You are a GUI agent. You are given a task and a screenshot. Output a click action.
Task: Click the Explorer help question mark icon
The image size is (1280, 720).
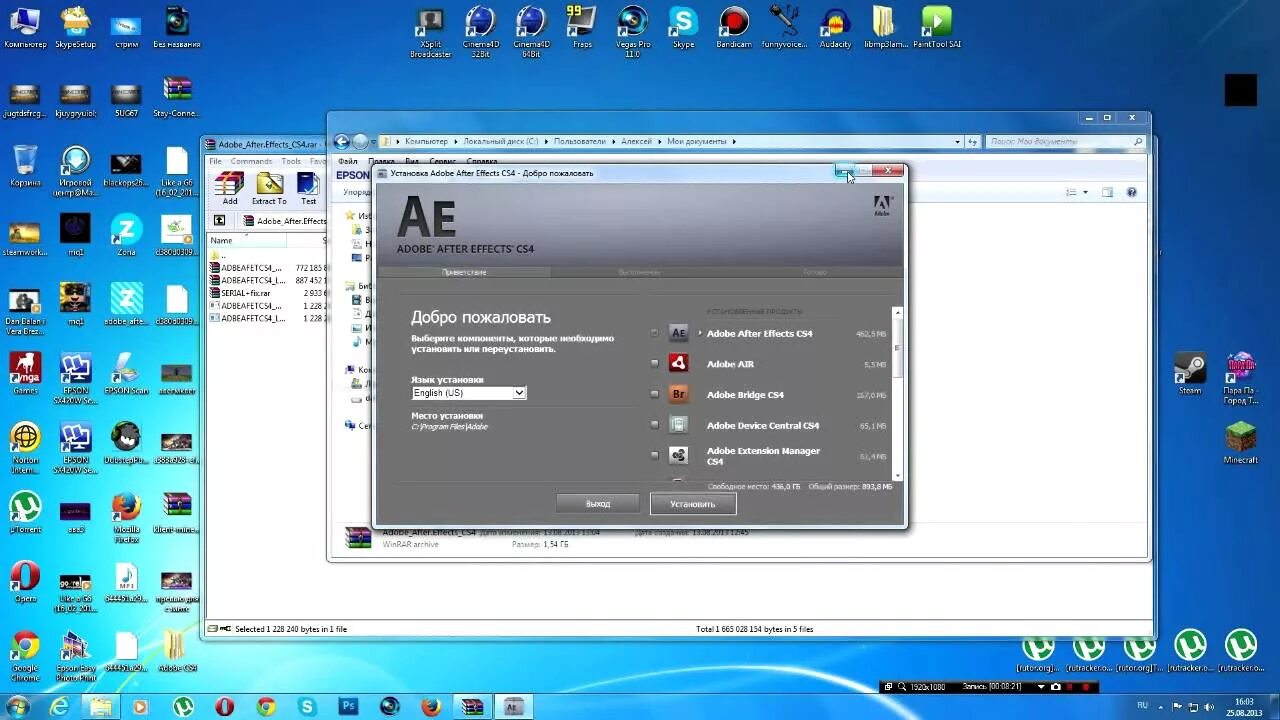coord(1132,192)
